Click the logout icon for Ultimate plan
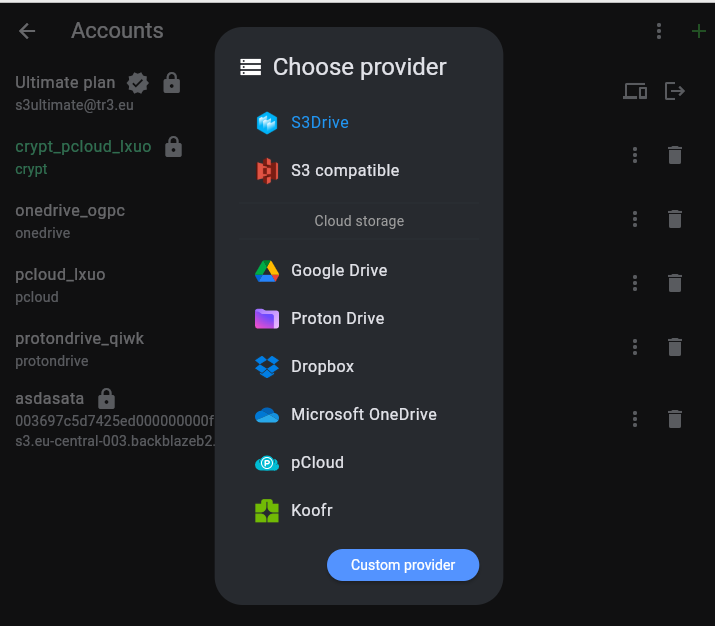The height and width of the screenshot is (626, 715). [675, 91]
